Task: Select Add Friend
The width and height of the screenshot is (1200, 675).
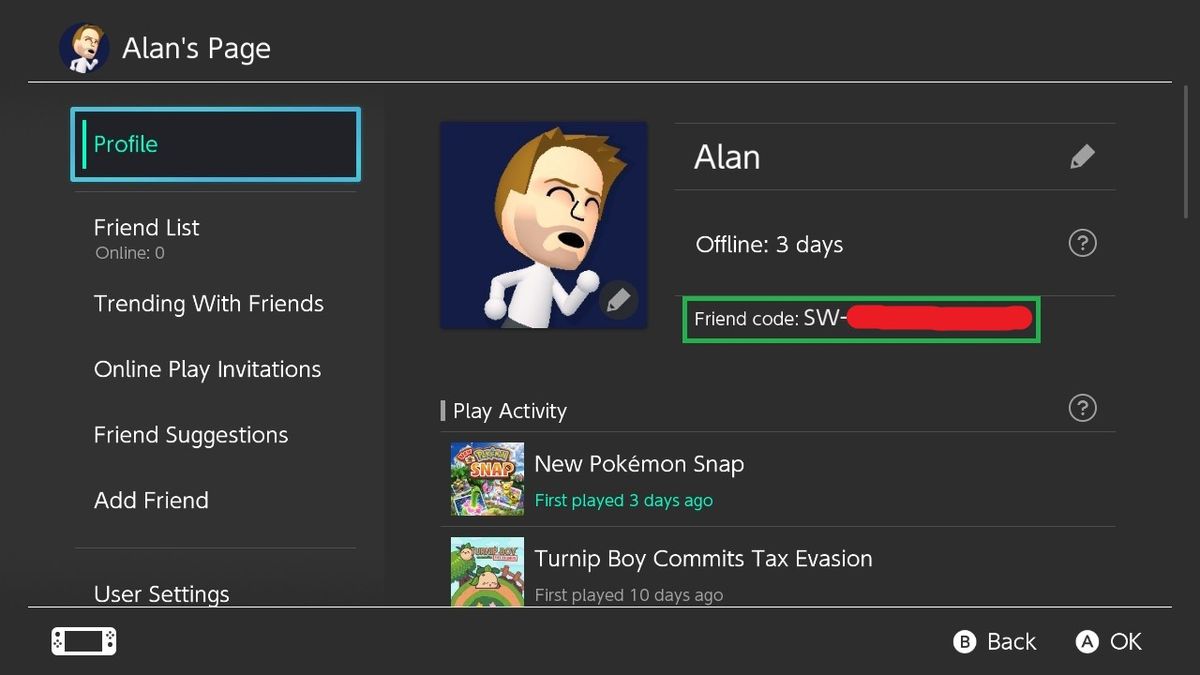Action: point(151,500)
